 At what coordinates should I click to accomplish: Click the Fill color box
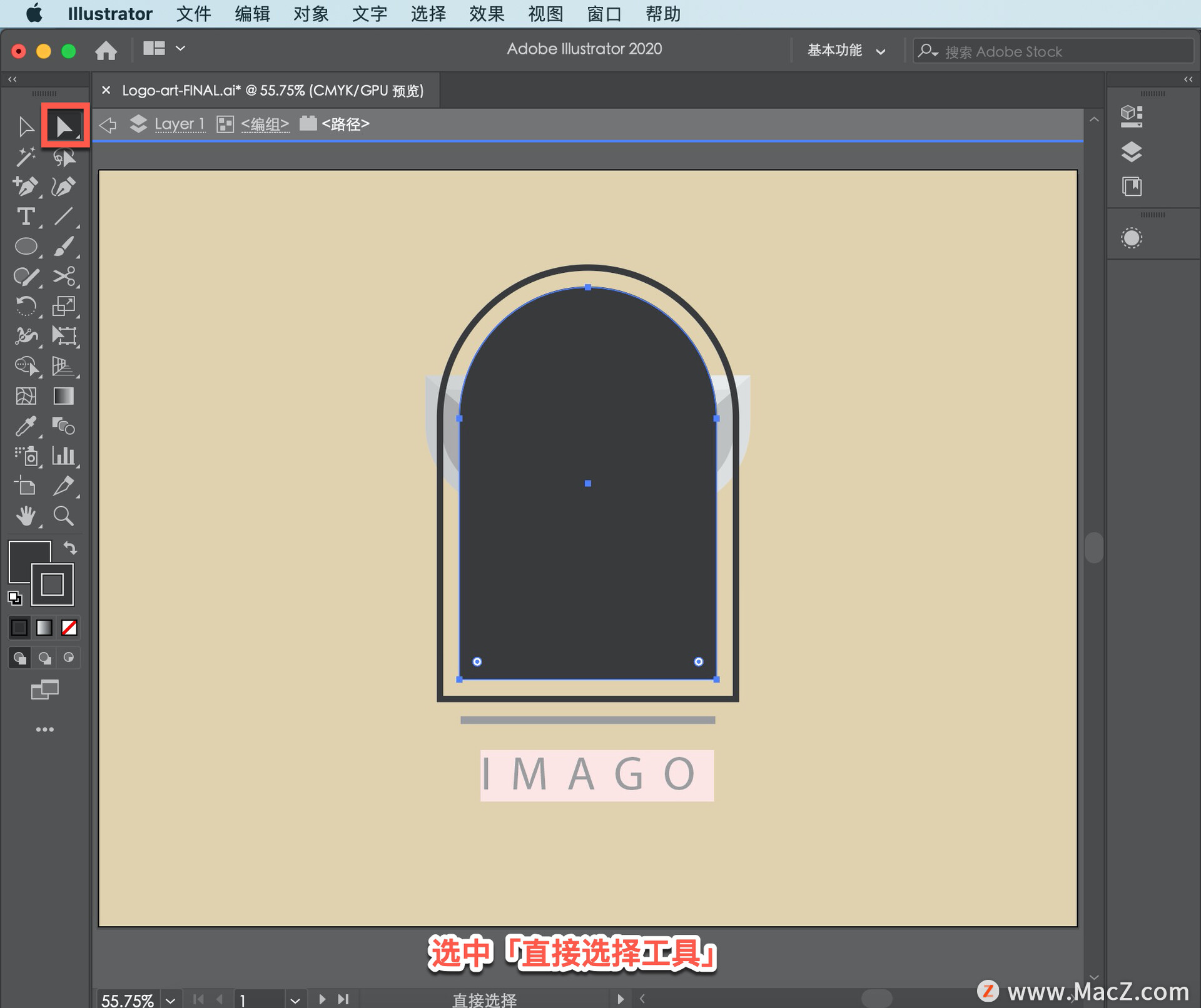pyautogui.click(x=25, y=557)
